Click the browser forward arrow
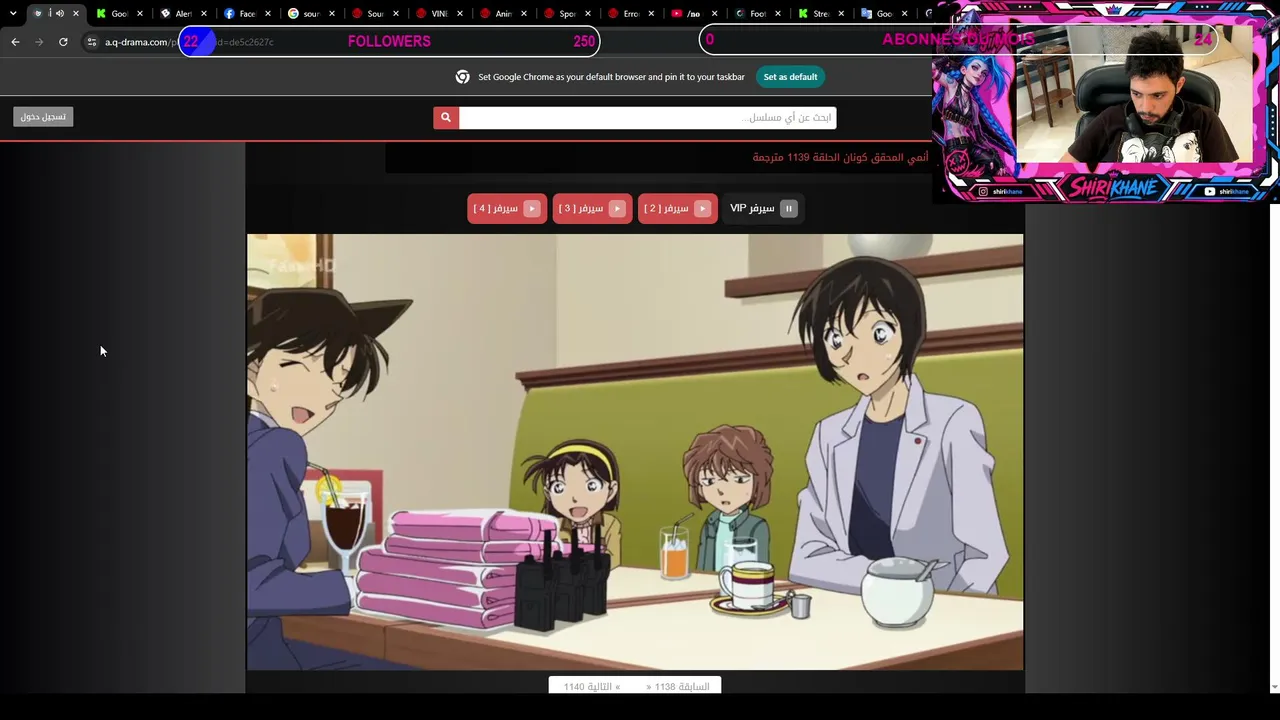The image size is (1280, 720). point(39,42)
